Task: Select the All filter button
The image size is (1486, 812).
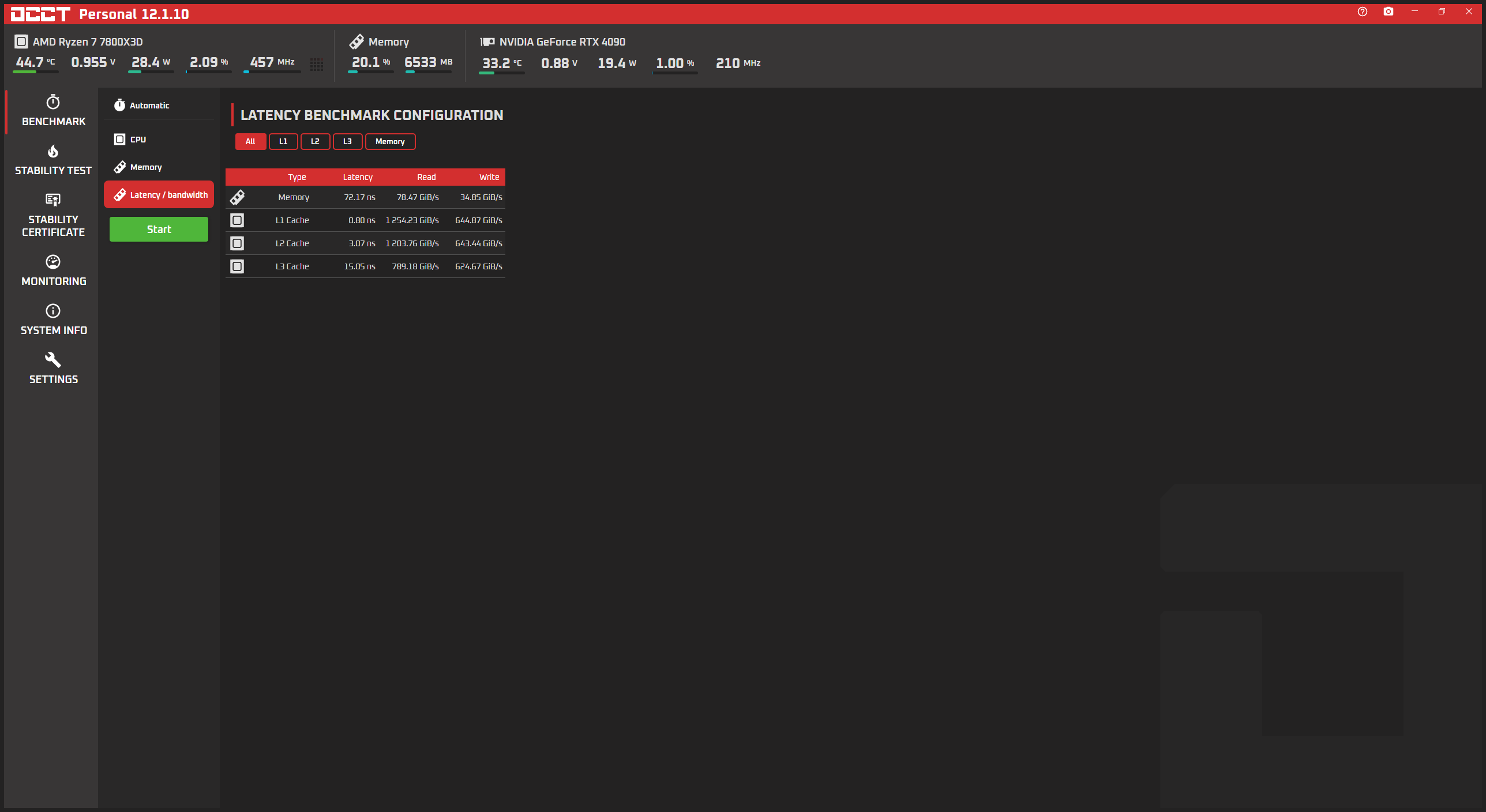Action: click(250, 141)
